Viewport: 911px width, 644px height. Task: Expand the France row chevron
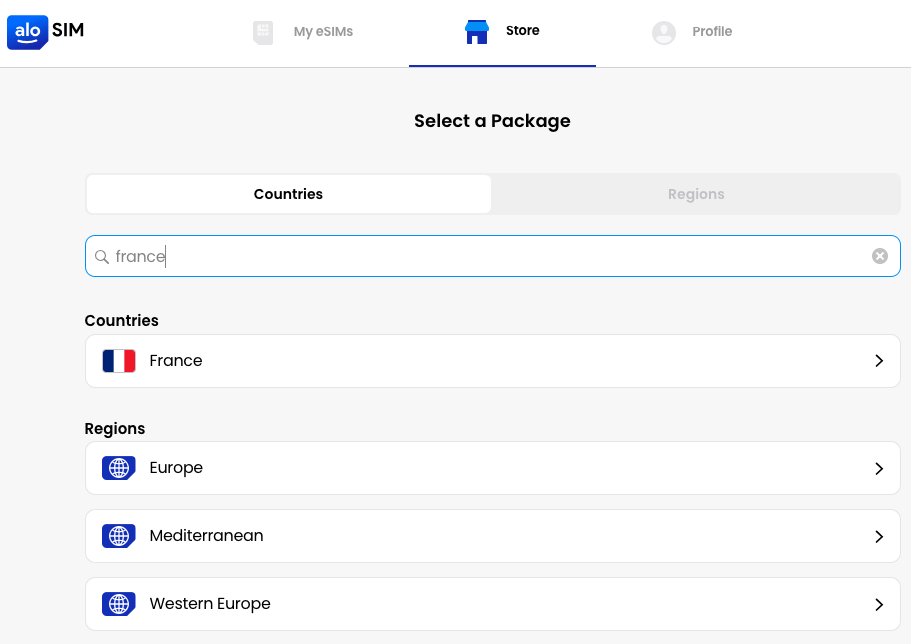point(879,361)
